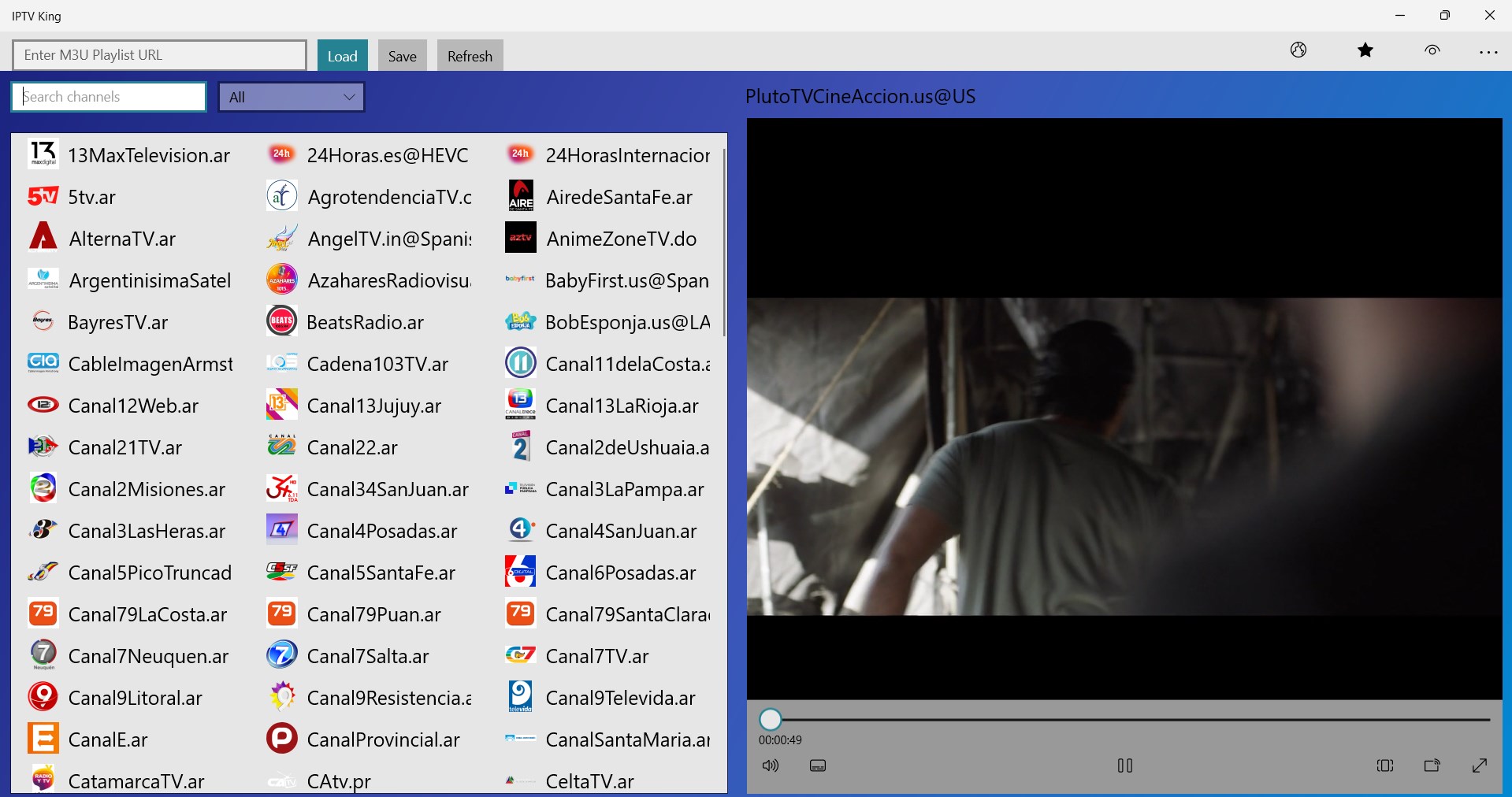The height and width of the screenshot is (797, 1512).
Task: Pause the playing stream
Action: tap(1124, 765)
